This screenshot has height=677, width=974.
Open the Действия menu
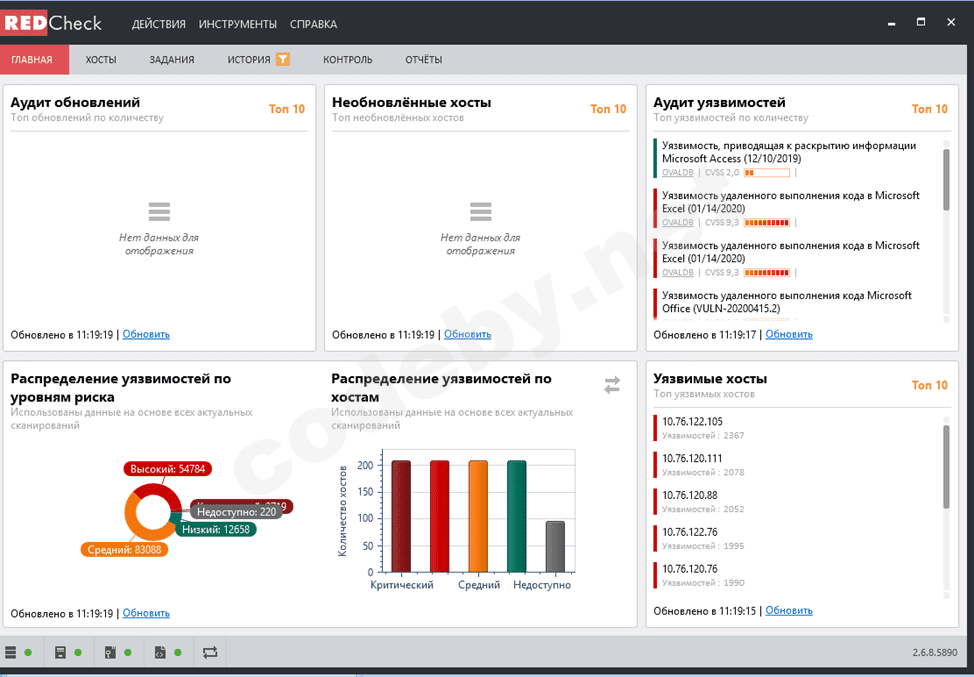pyautogui.click(x=158, y=24)
